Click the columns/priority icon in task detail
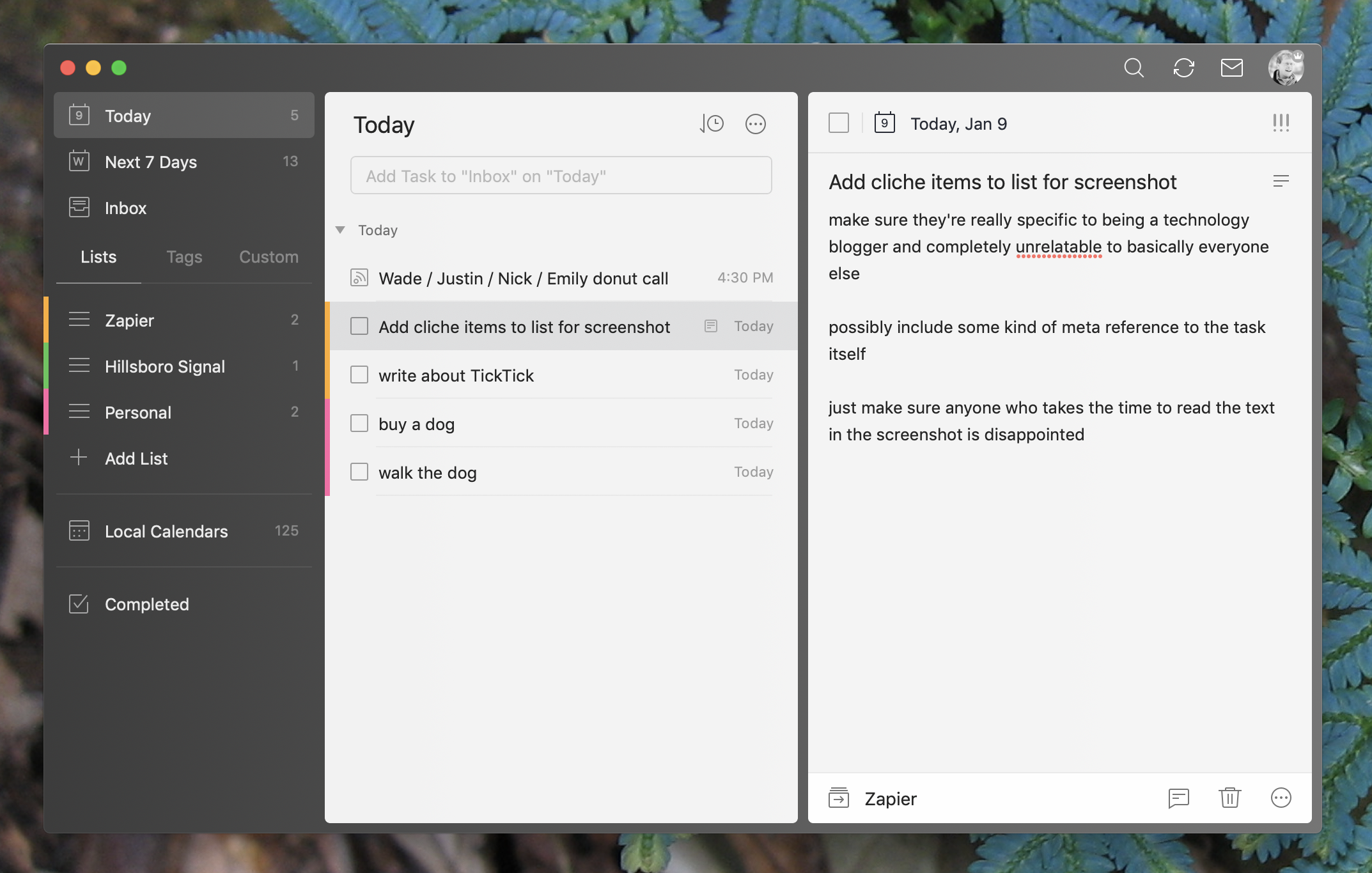Viewport: 1372px width, 873px height. click(x=1281, y=122)
